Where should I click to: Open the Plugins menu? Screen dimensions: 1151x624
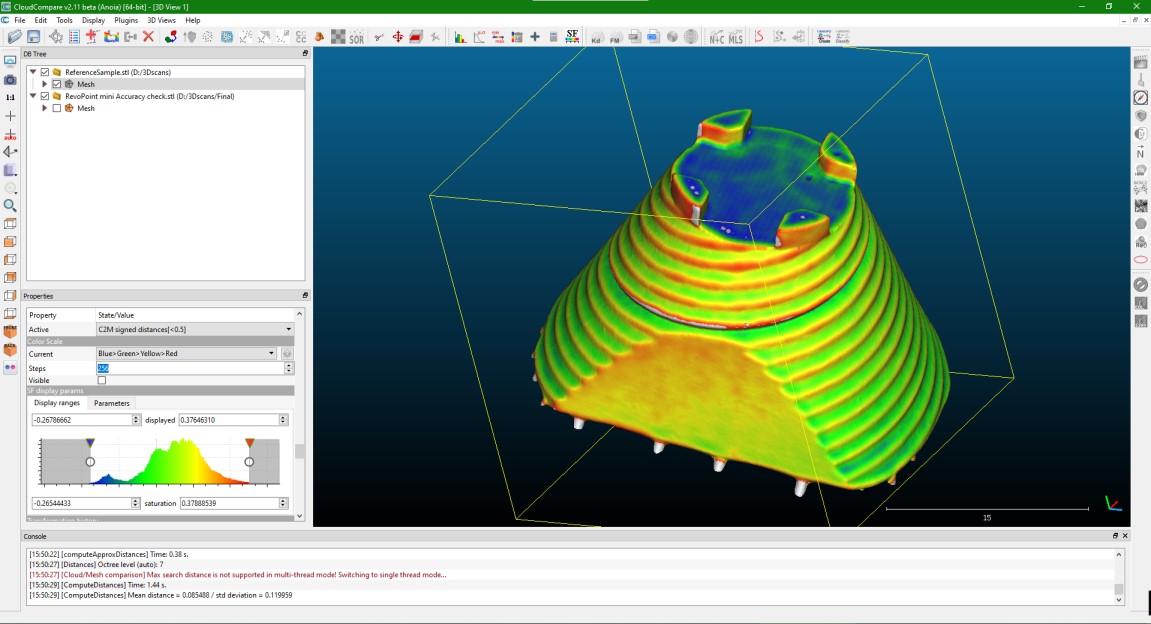pos(126,20)
